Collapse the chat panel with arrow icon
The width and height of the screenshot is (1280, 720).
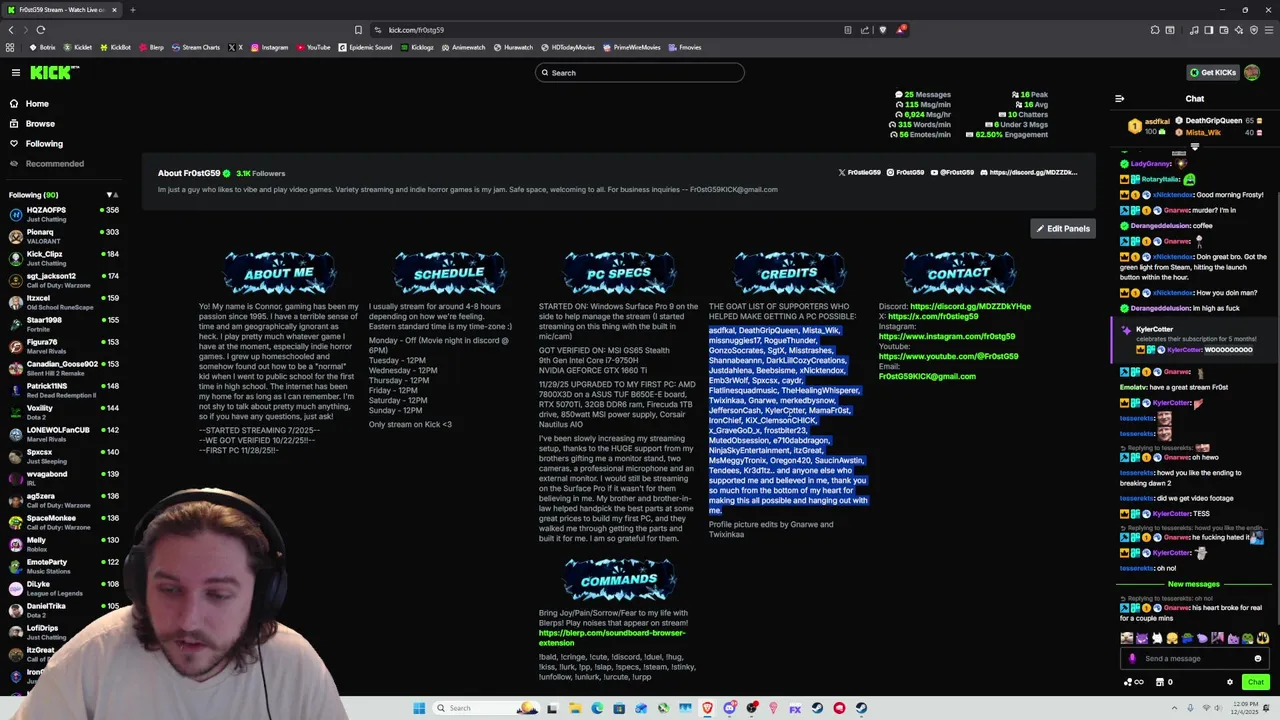pos(1119,99)
